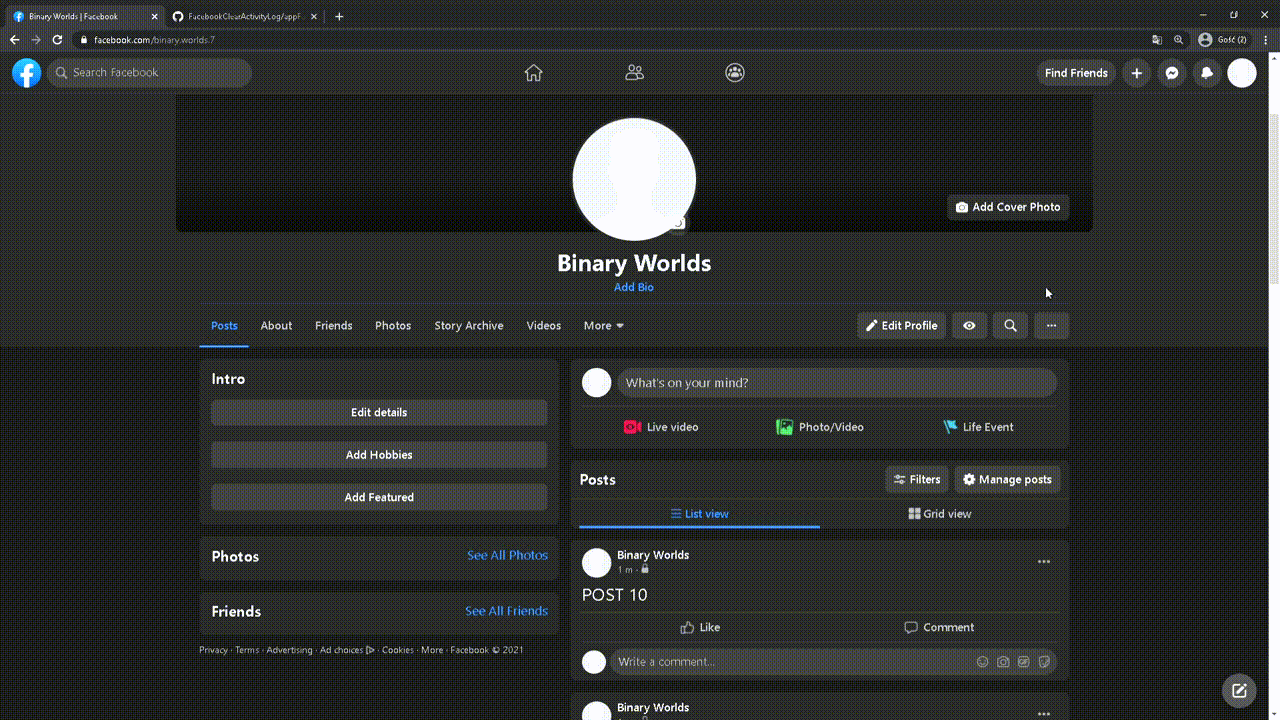Viewport: 1280px width, 720px height.
Task: Switch to List view
Action: tap(699, 514)
